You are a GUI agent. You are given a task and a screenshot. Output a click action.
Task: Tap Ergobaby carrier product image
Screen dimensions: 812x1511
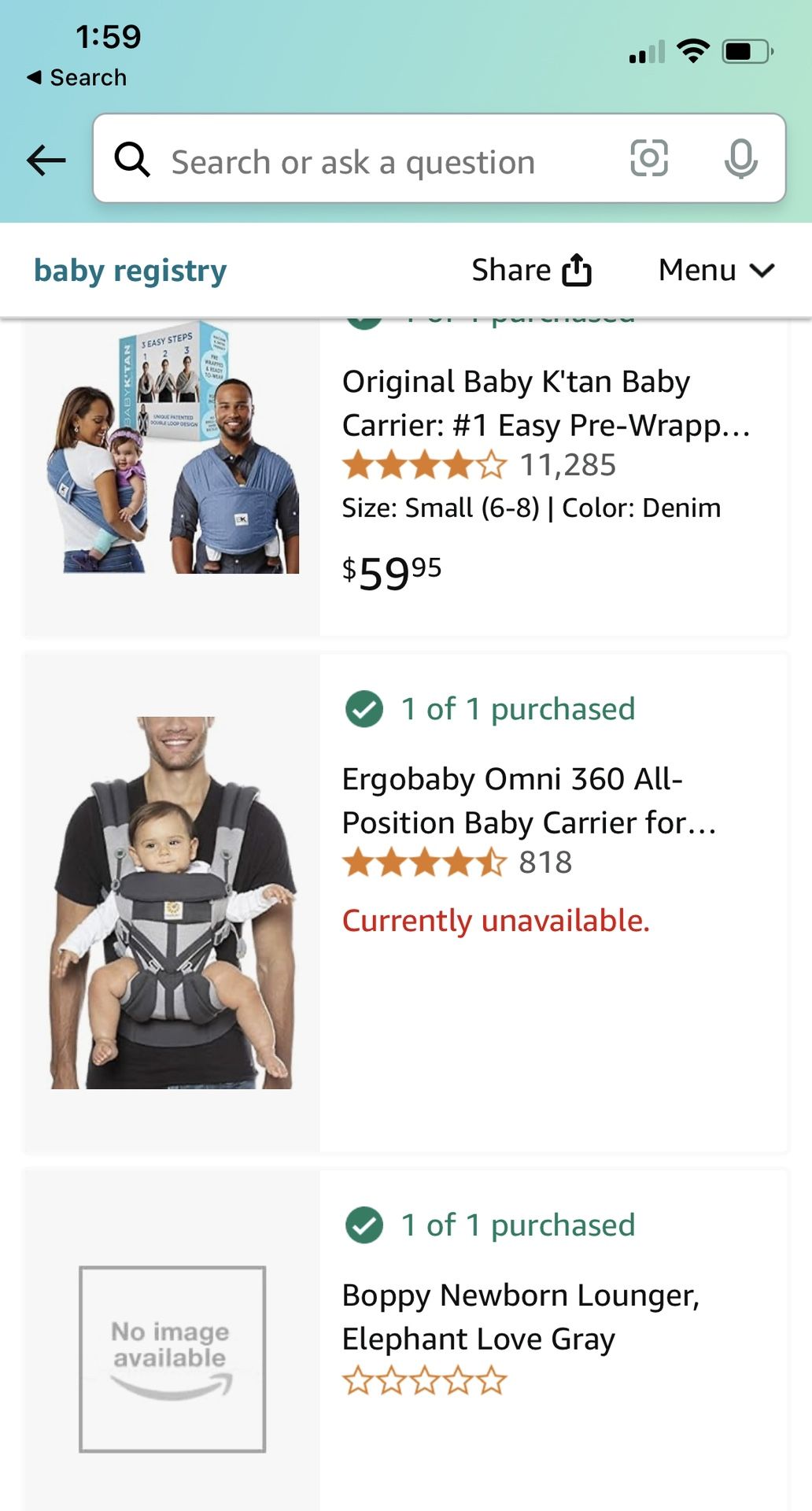coord(172,903)
